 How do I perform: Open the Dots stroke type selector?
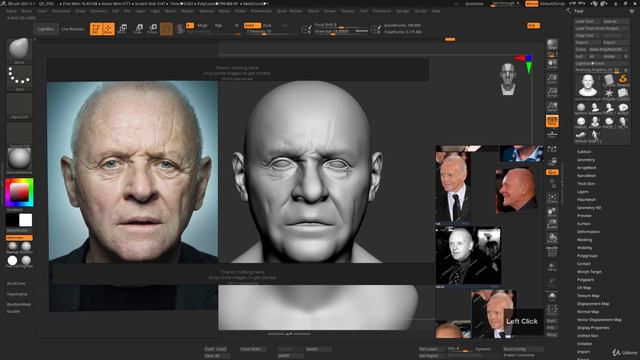tap(19, 78)
